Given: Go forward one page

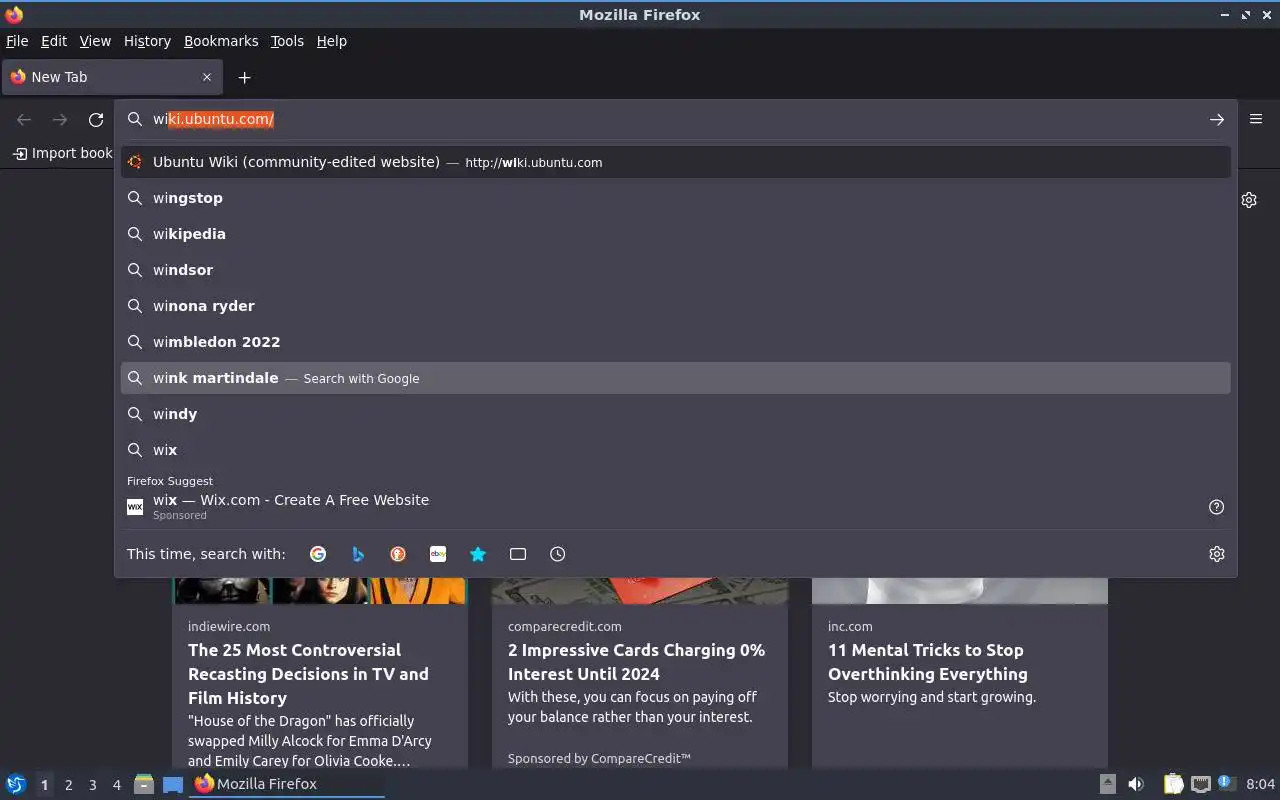Looking at the screenshot, I should (60, 120).
